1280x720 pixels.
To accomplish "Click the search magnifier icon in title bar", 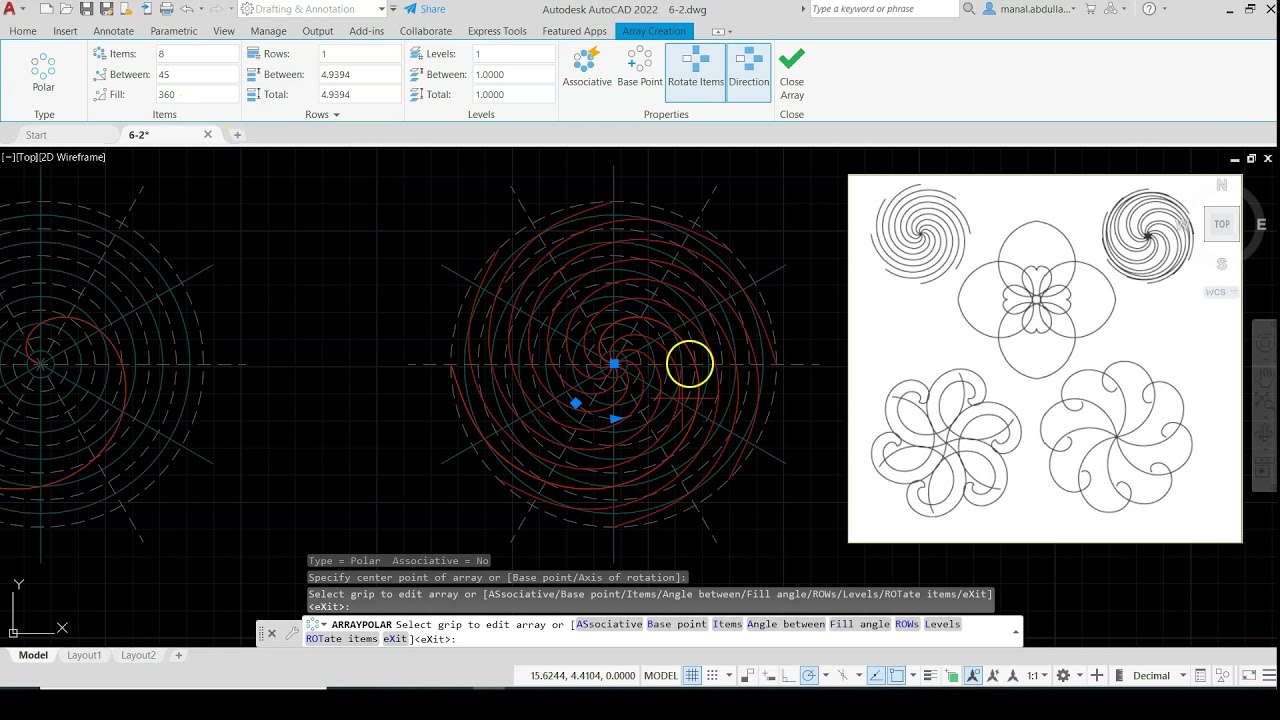I will point(969,9).
